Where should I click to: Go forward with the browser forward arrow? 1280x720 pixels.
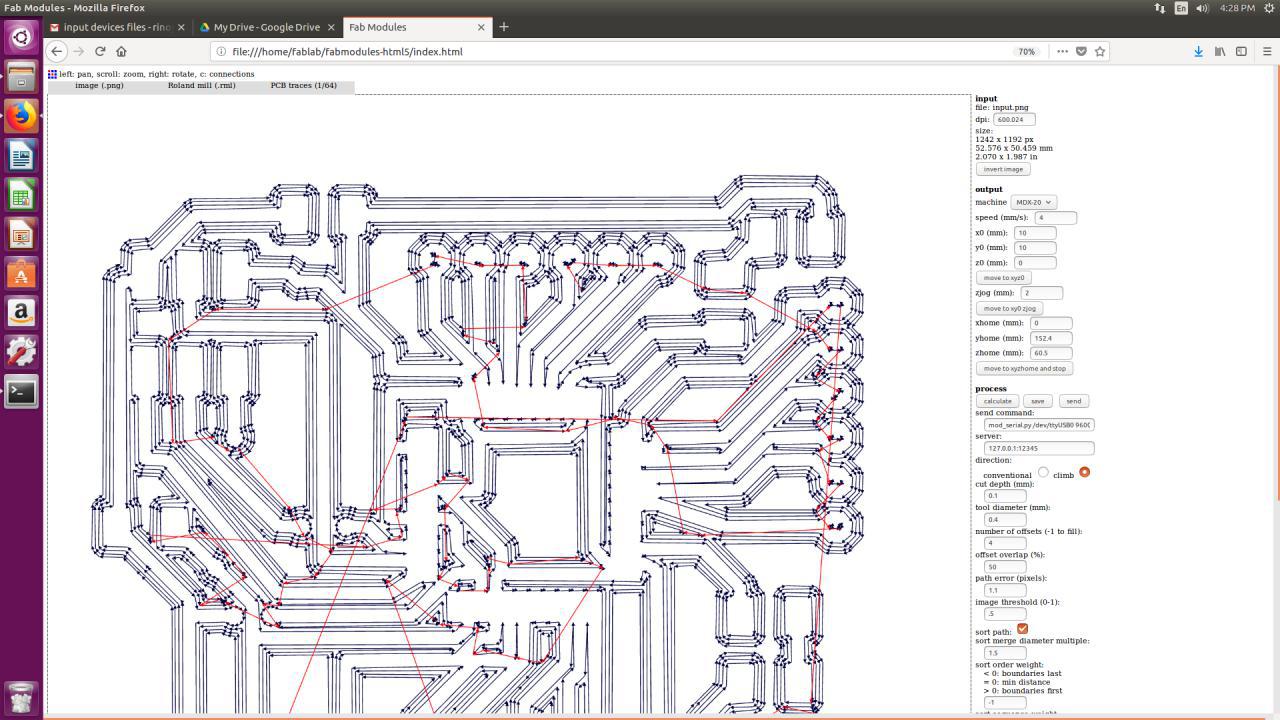tap(79, 51)
